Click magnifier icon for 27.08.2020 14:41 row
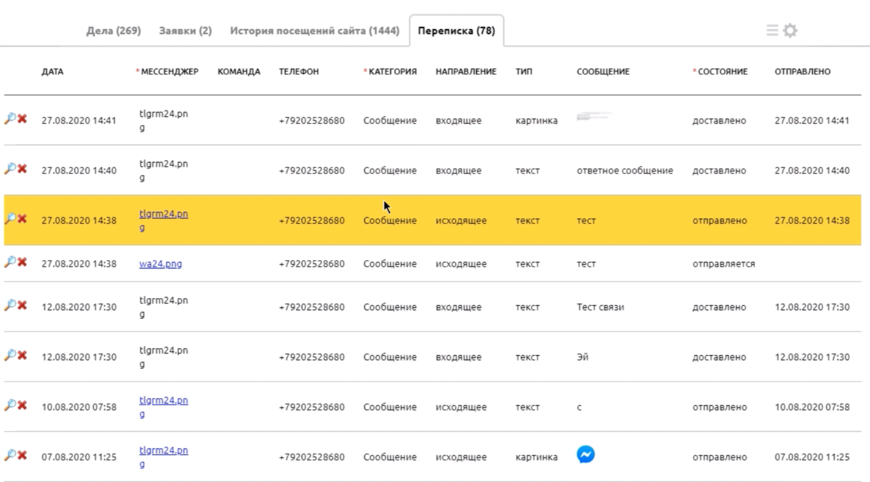Viewport: 870px width, 482px height. 10,119
